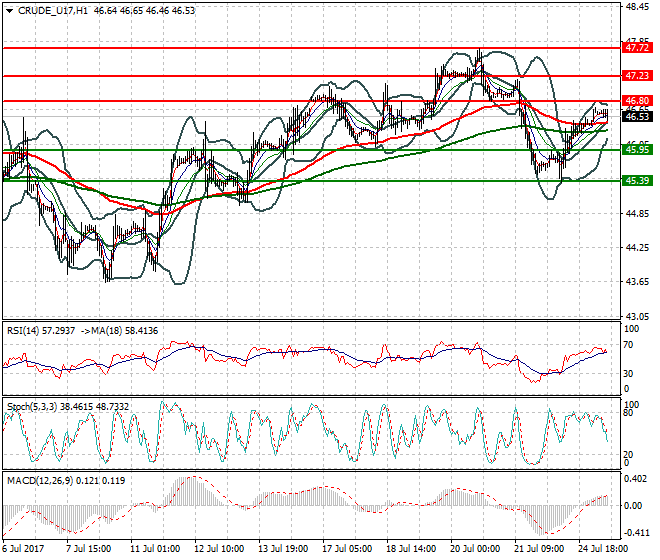This screenshot has height=560, width=660.
Task: Click the 43.05 price scale value
Action: pos(637,316)
